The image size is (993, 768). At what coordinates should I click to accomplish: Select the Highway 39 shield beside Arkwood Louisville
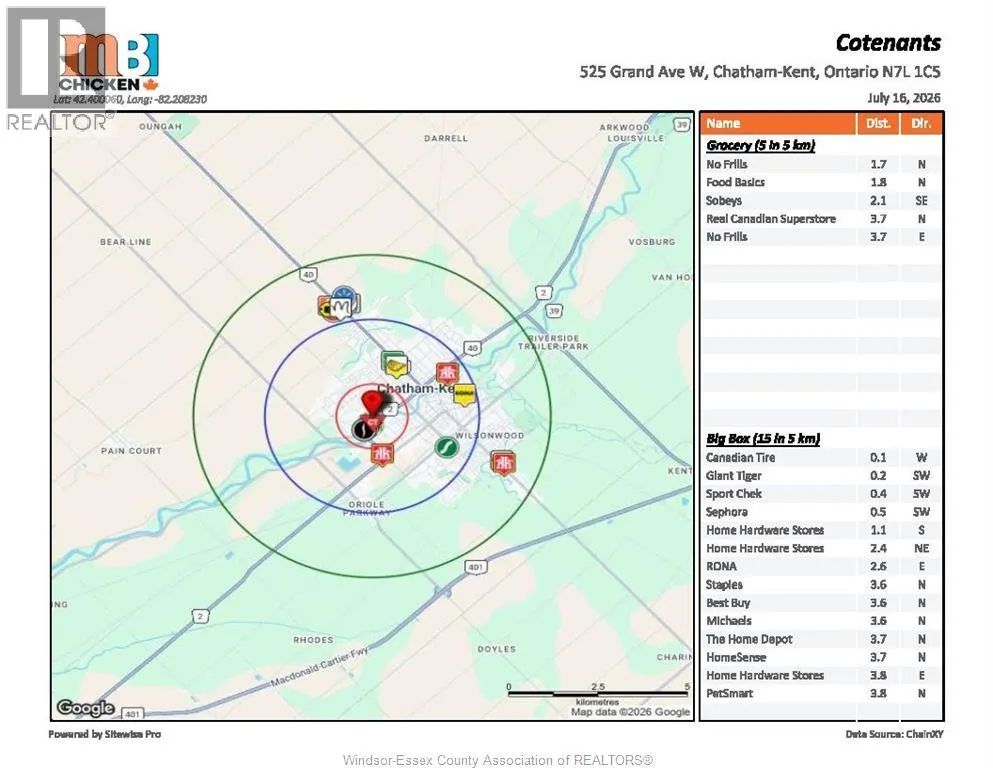pyautogui.click(x=681, y=124)
